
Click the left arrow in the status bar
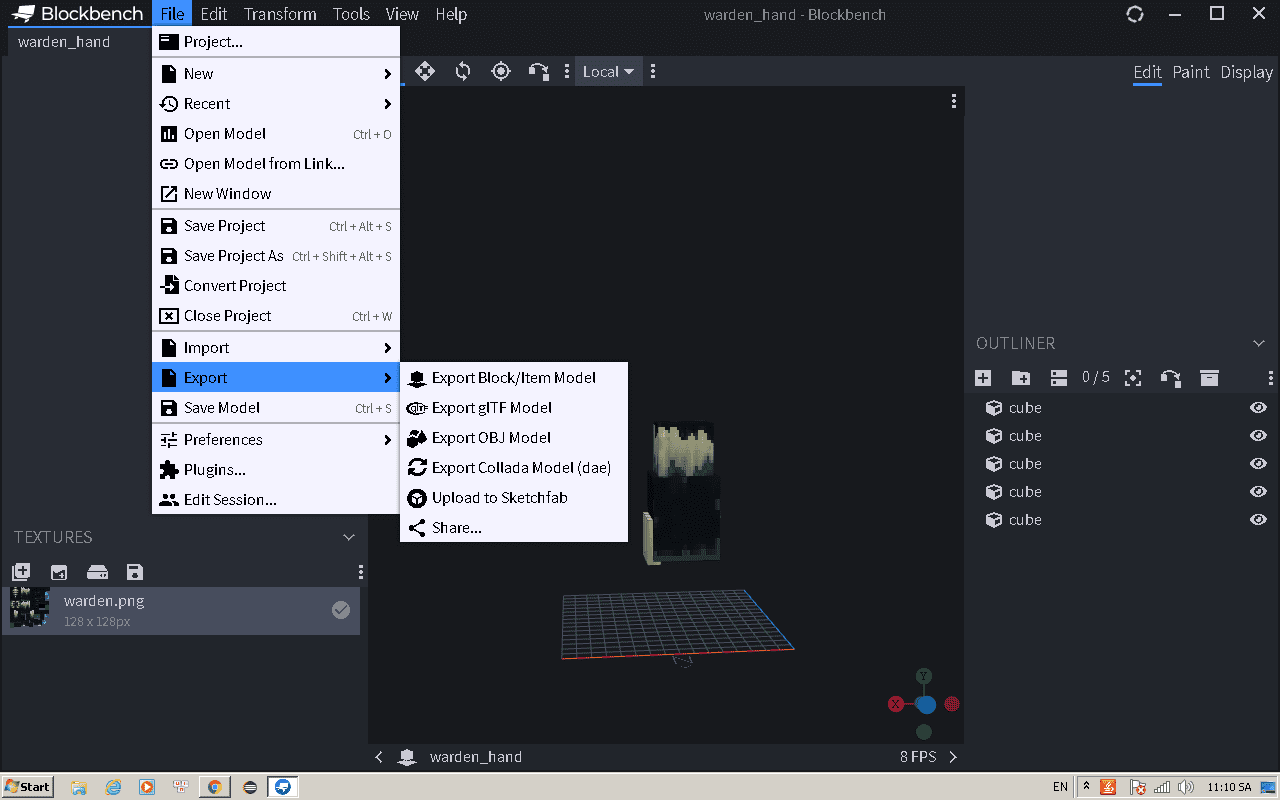[x=379, y=757]
